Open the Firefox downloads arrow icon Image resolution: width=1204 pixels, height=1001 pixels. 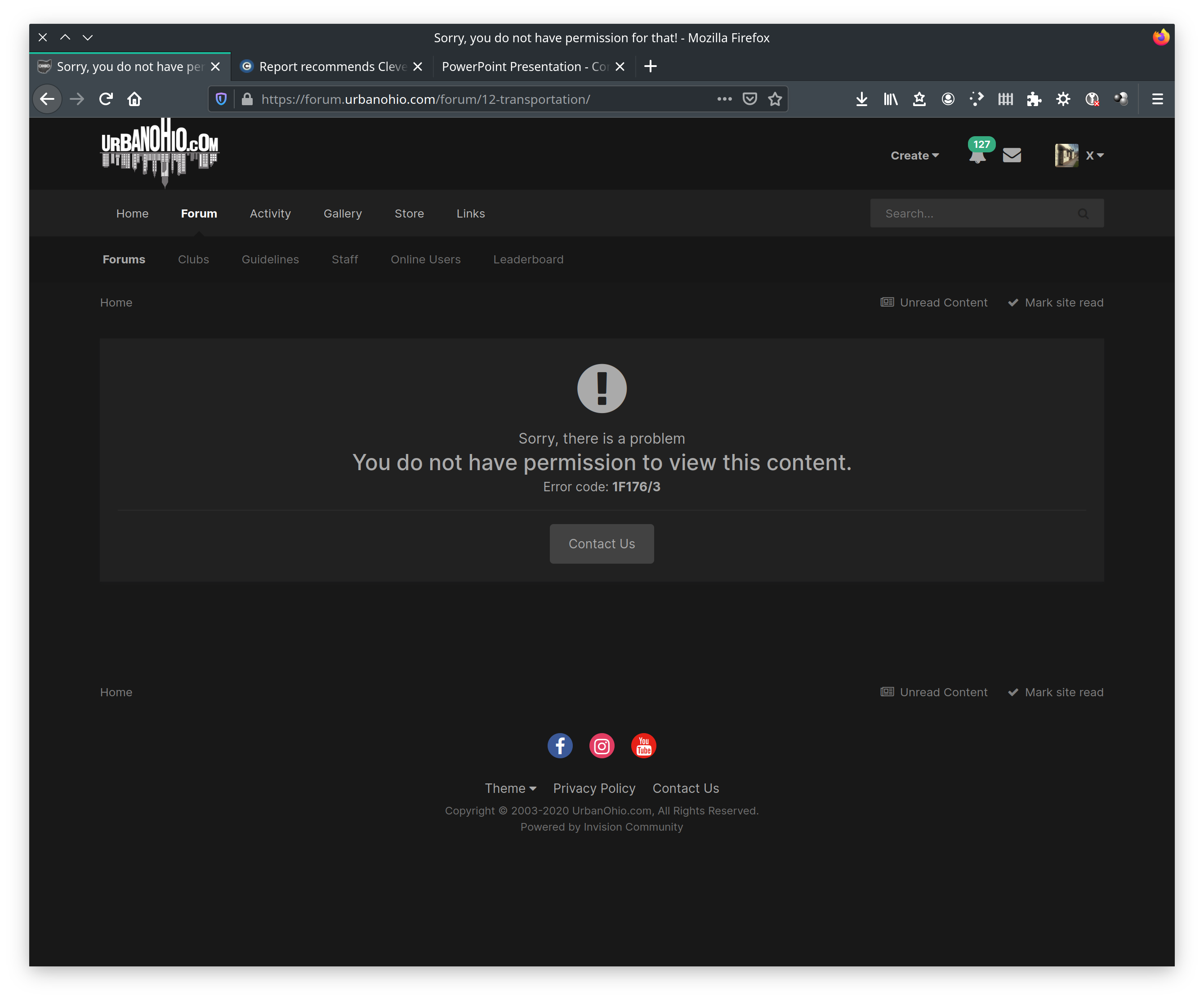862,99
